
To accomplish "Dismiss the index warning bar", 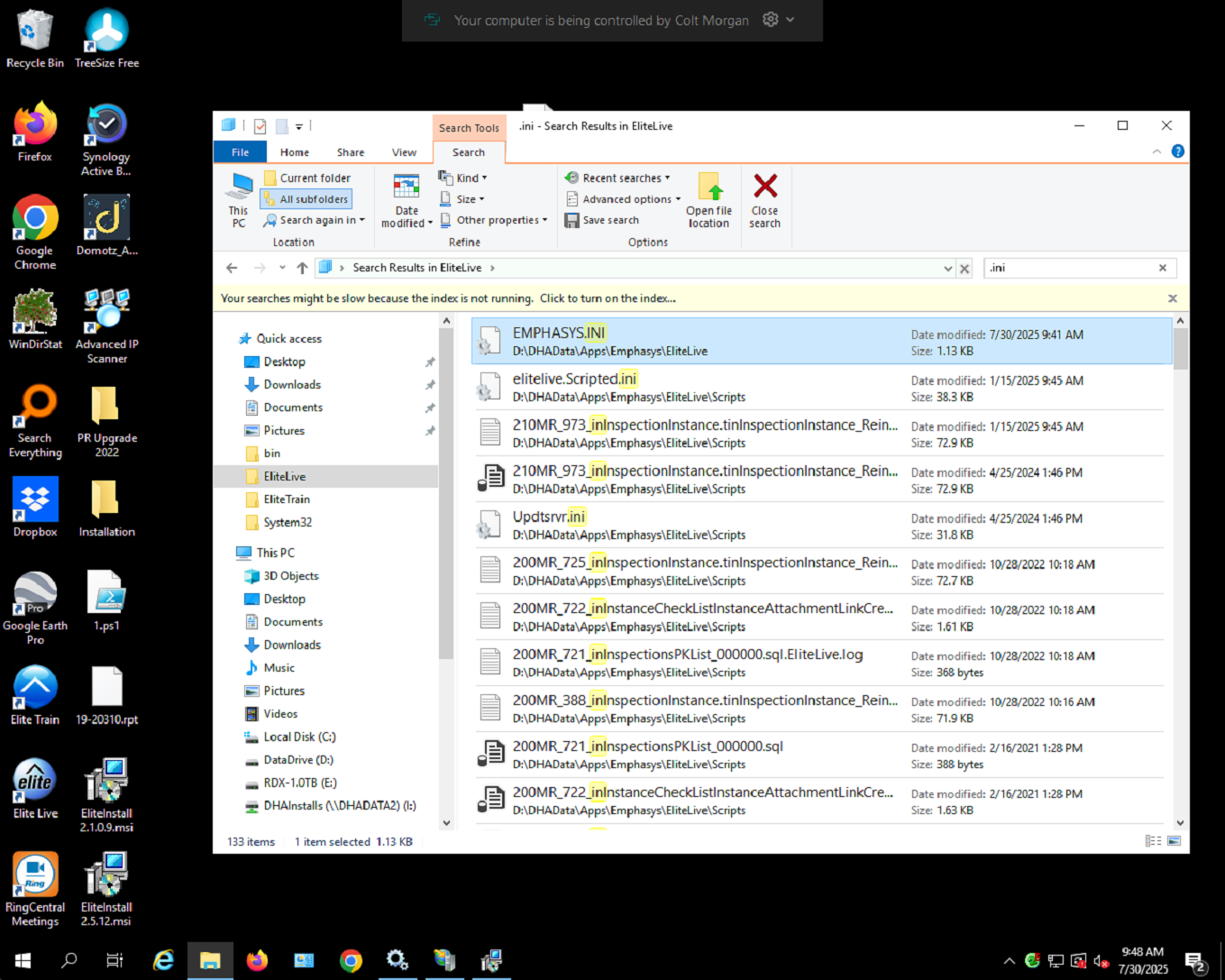I will (x=1173, y=298).
